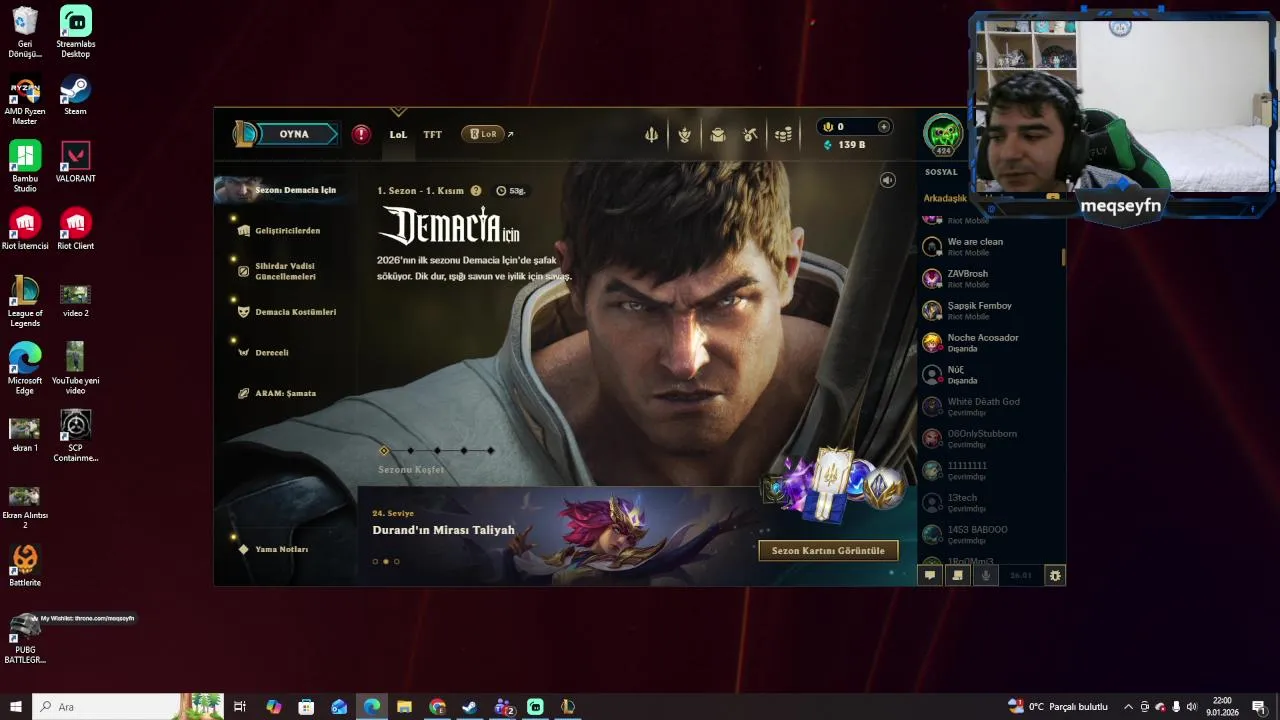Click the season info question mark icon
Image resolution: width=1280 pixels, height=720 pixels.
point(476,190)
